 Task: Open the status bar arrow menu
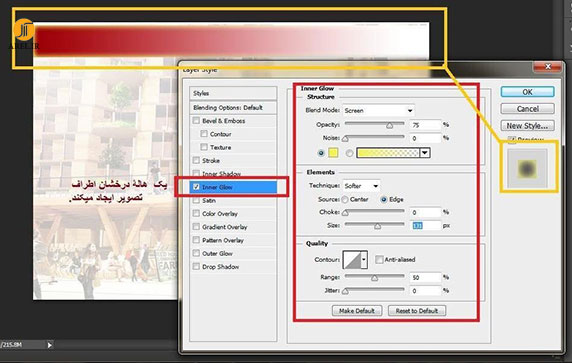(50, 344)
